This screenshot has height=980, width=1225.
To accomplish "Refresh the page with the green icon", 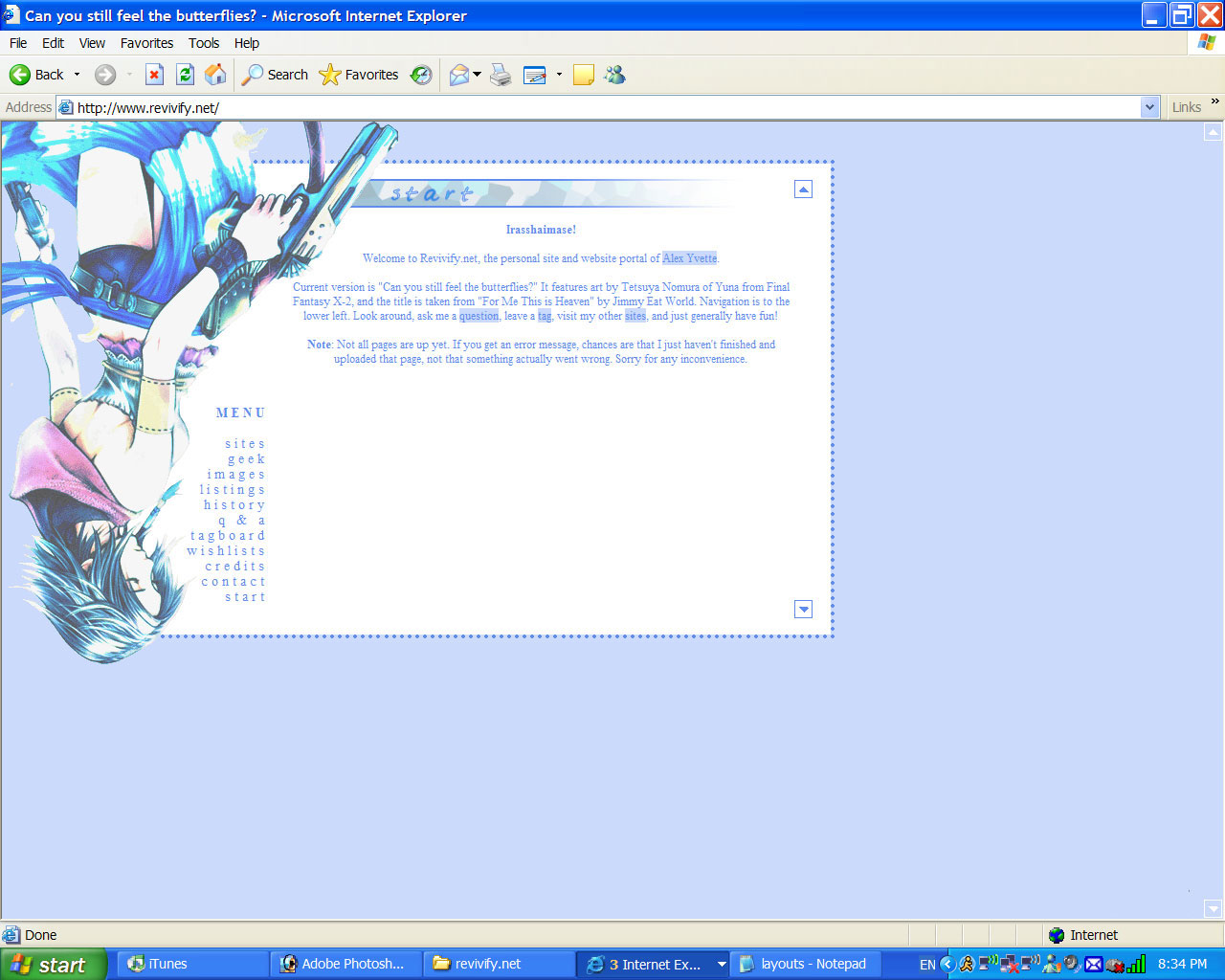I will 185,75.
